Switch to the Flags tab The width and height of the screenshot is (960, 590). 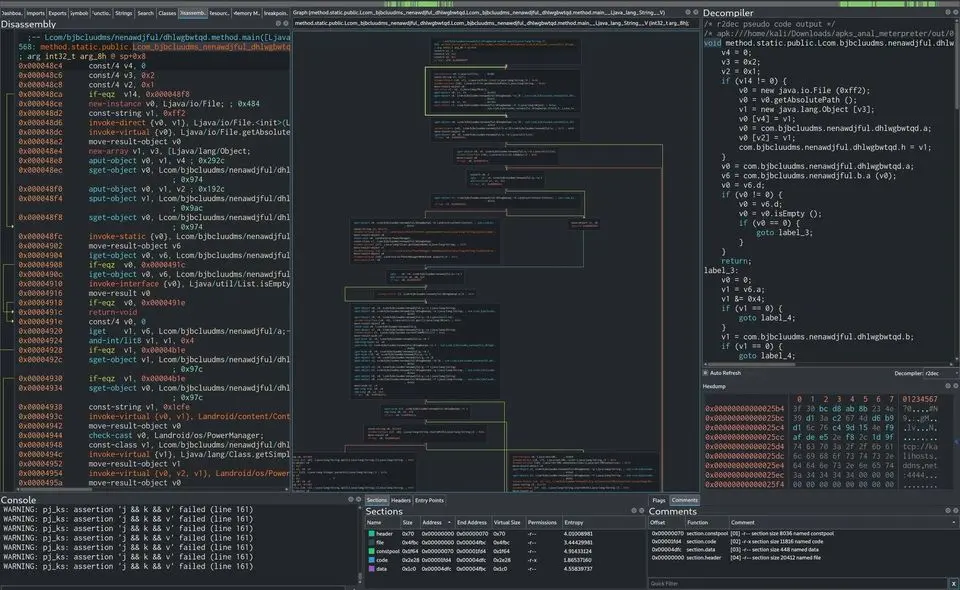659,500
